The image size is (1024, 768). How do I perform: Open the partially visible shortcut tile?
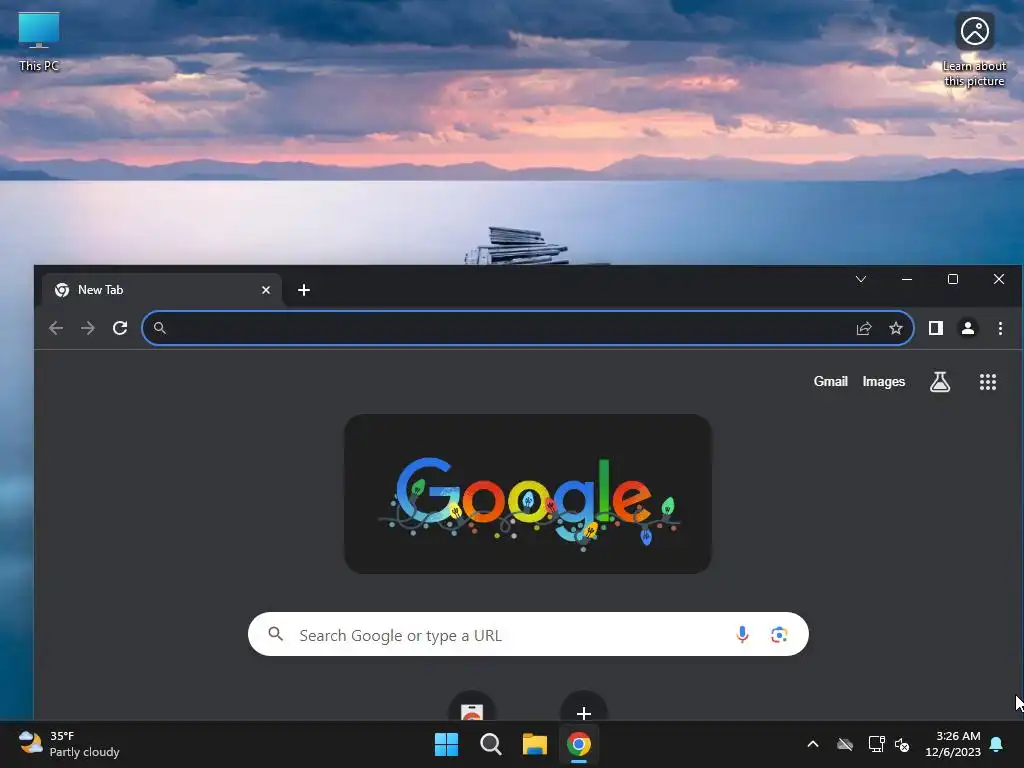(x=472, y=707)
